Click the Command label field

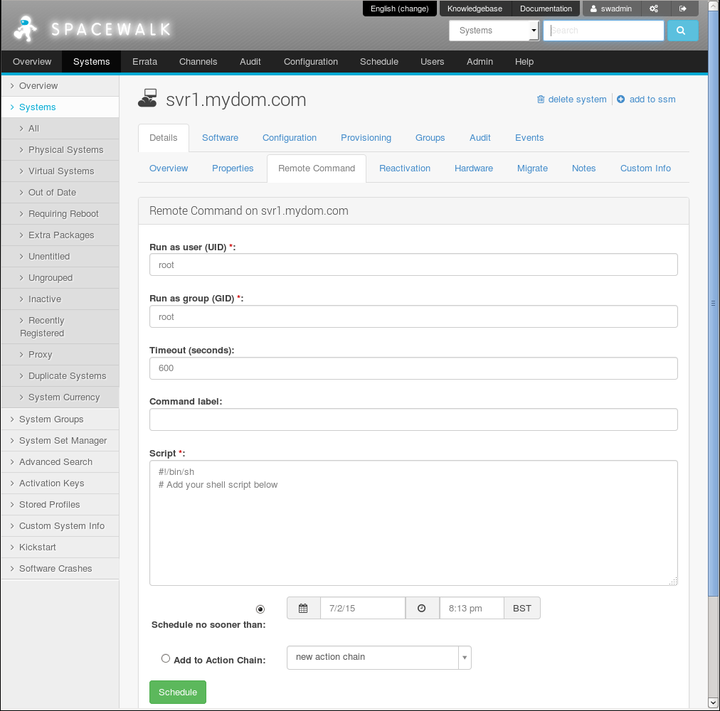coord(413,420)
